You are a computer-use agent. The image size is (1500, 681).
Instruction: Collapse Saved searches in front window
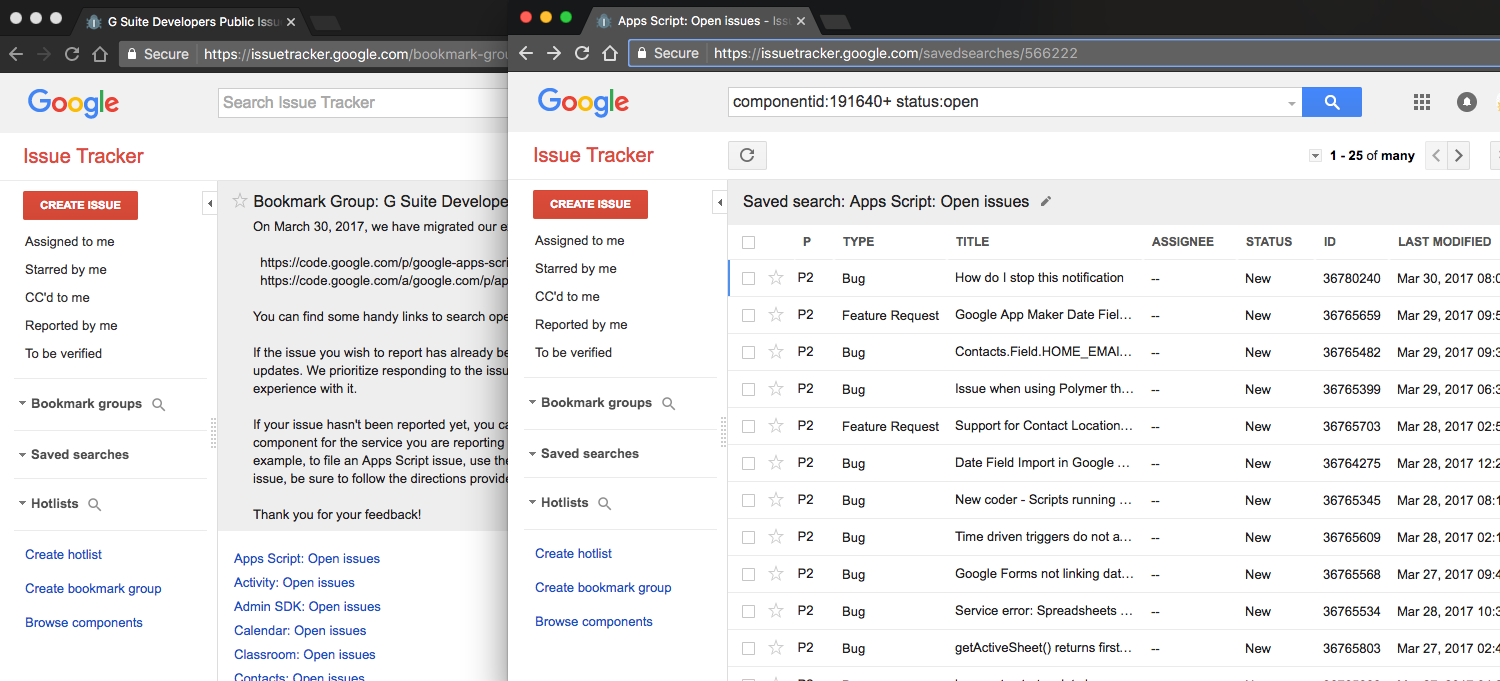click(x=532, y=454)
